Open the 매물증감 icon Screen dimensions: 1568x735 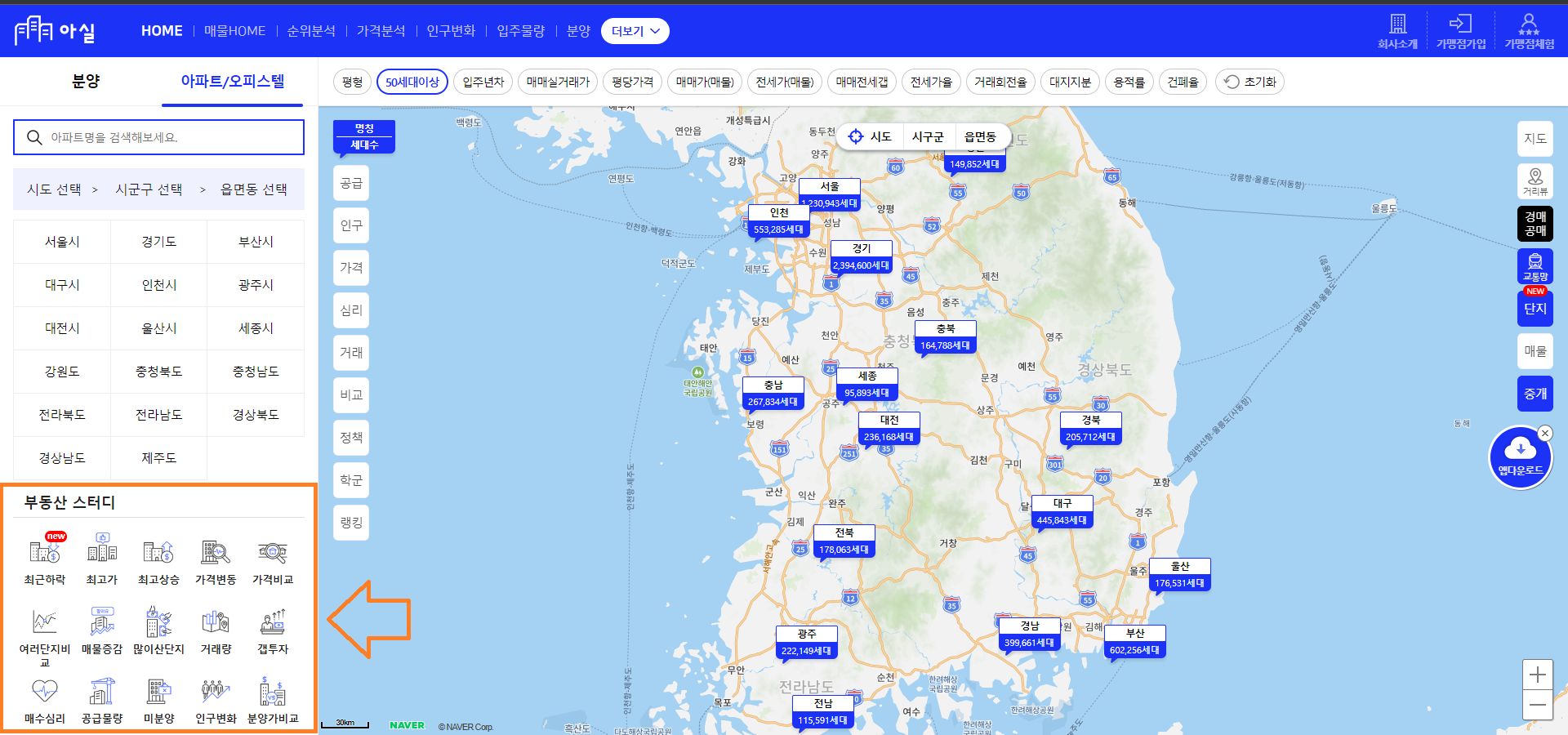pos(102,622)
